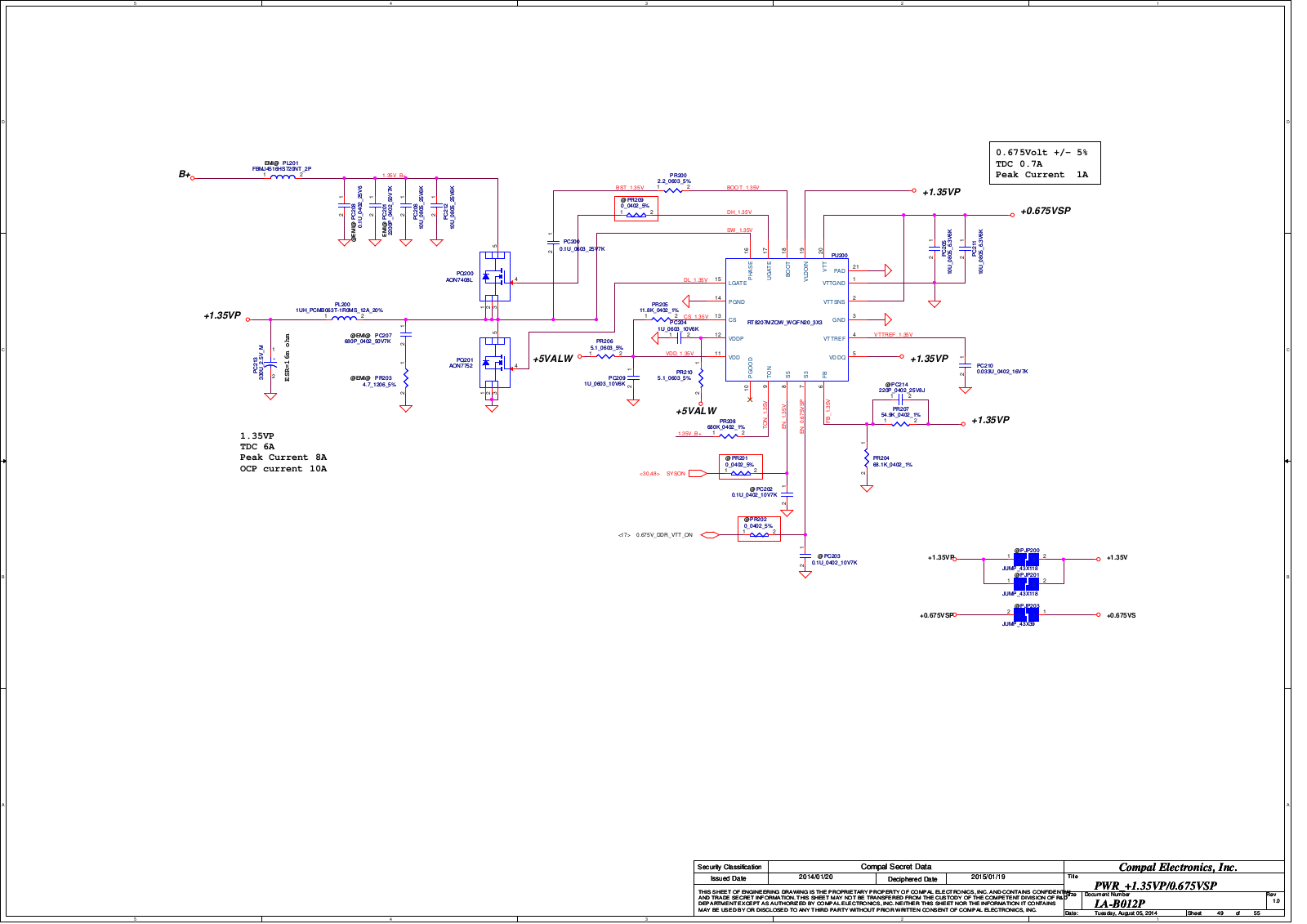Select the @PC203 0.1U capacitor symbol

[805, 556]
